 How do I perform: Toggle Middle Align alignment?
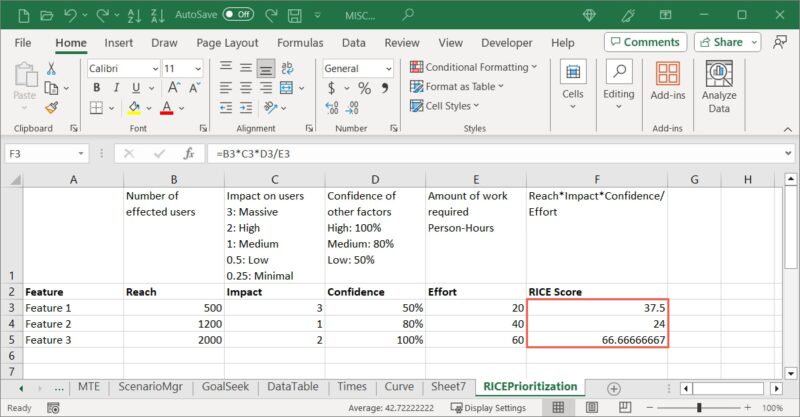click(246, 68)
